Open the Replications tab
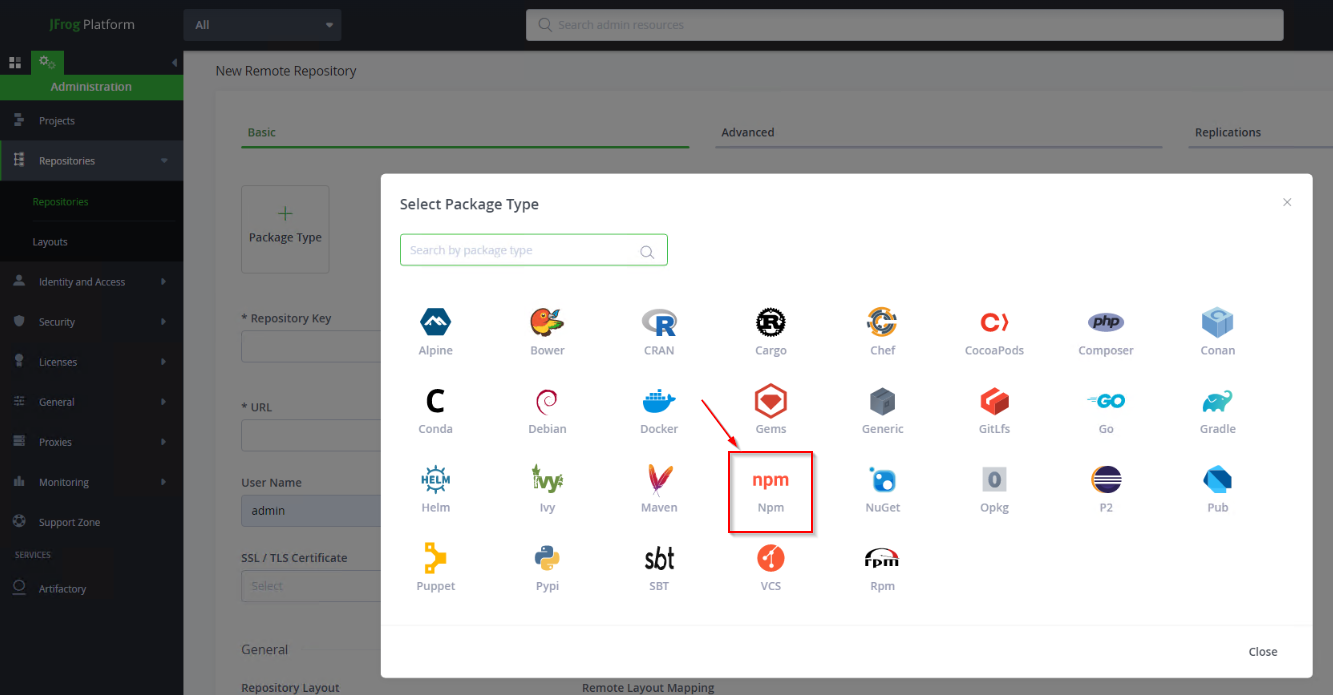Viewport: 1333px width, 695px height. [x=1227, y=132]
